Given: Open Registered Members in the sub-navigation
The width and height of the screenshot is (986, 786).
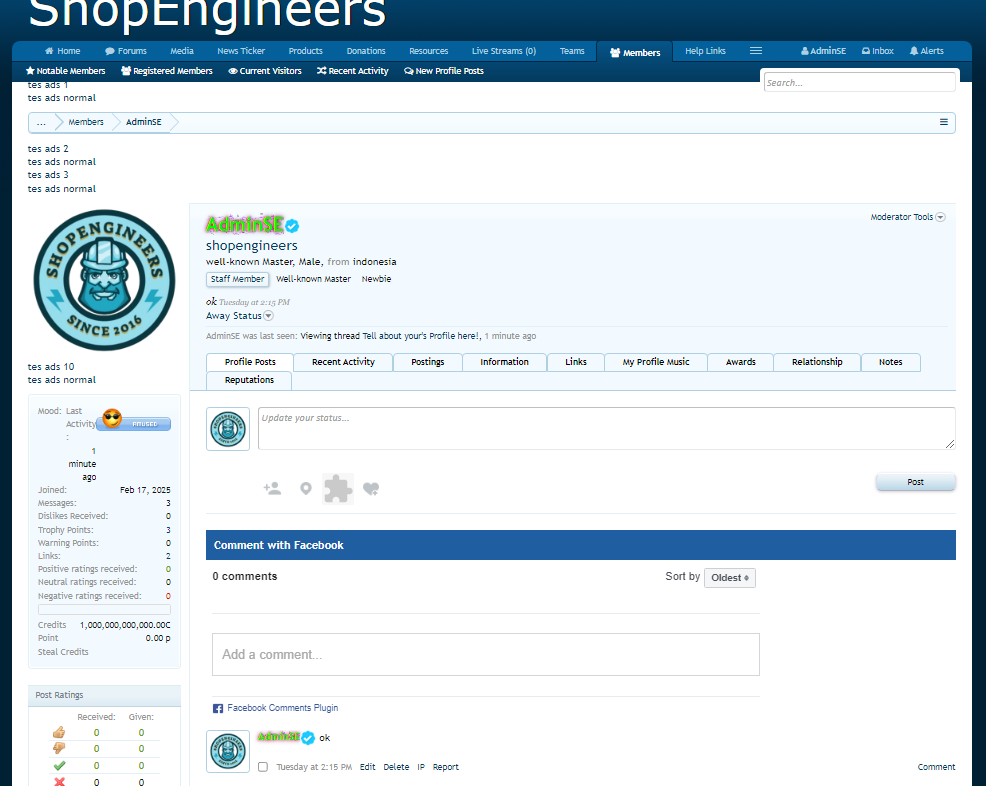Looking at the screenshot, I should click(x=167, y=71).
